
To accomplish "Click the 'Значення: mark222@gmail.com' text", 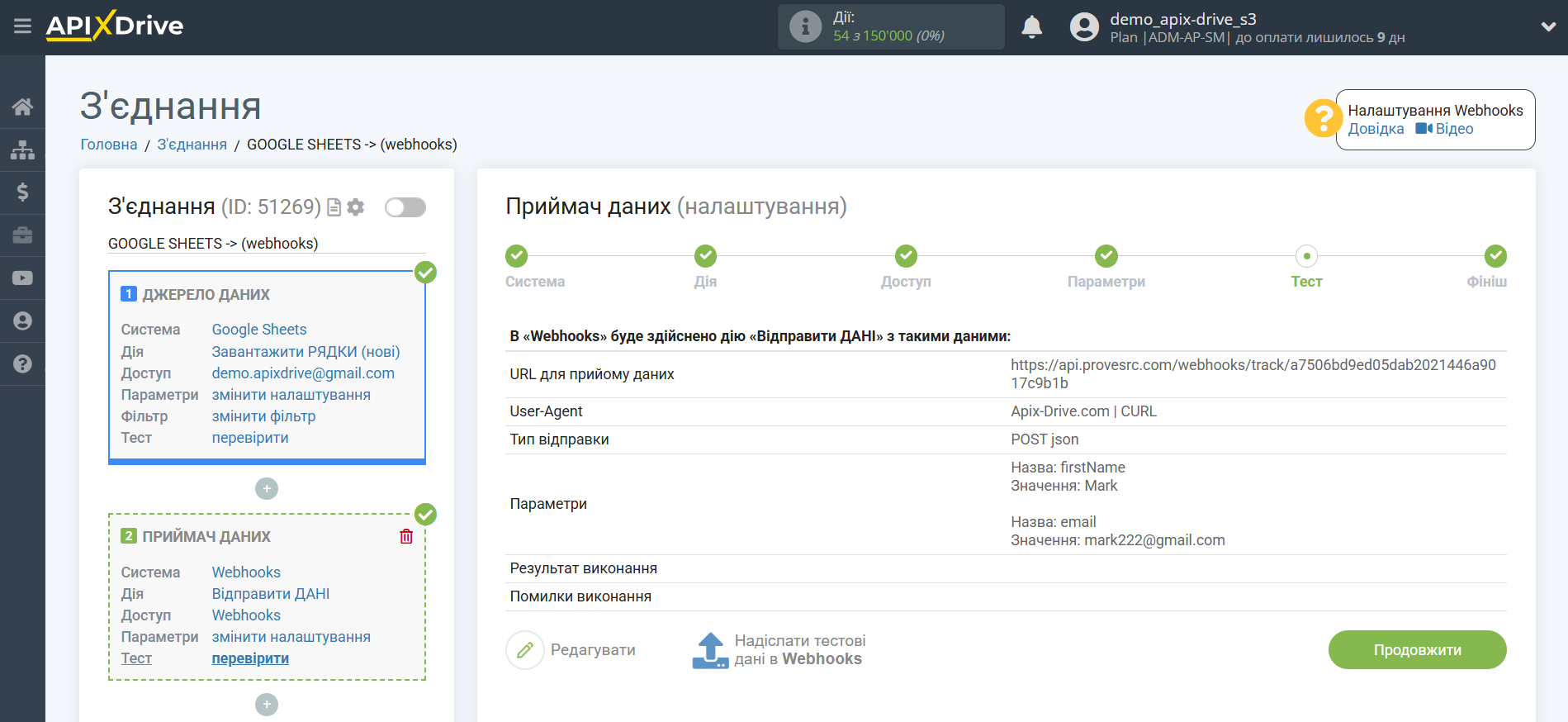I will point(1118,540).
